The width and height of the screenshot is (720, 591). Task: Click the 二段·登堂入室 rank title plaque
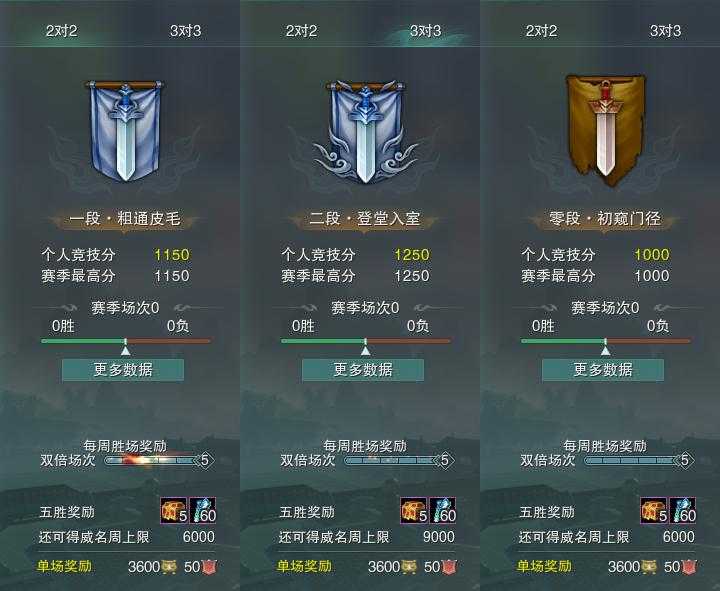pyautogui.click(x=365, y=219)
